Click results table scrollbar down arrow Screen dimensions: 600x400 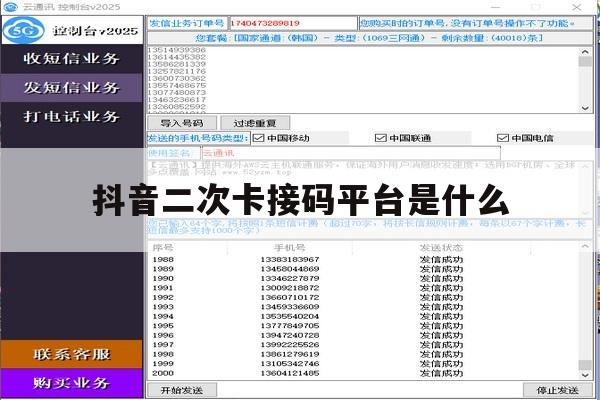point(585,375)
